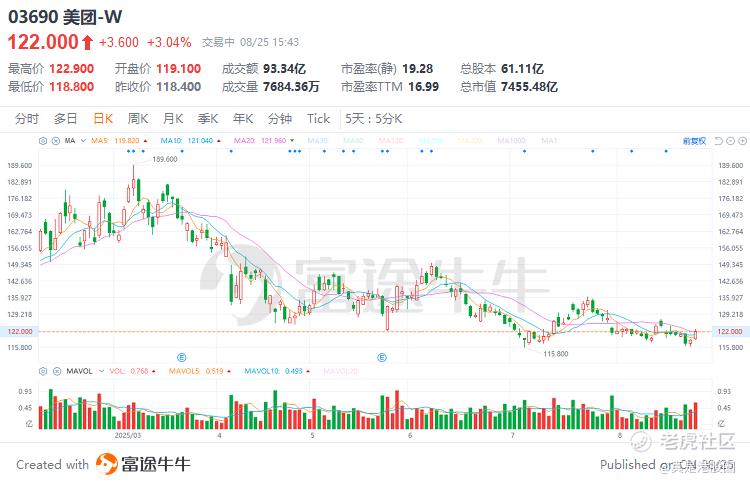The width and height of the screenshot is (750, 485).
Task: Click the 最低价 118.800 value
Action: [72, 87]
